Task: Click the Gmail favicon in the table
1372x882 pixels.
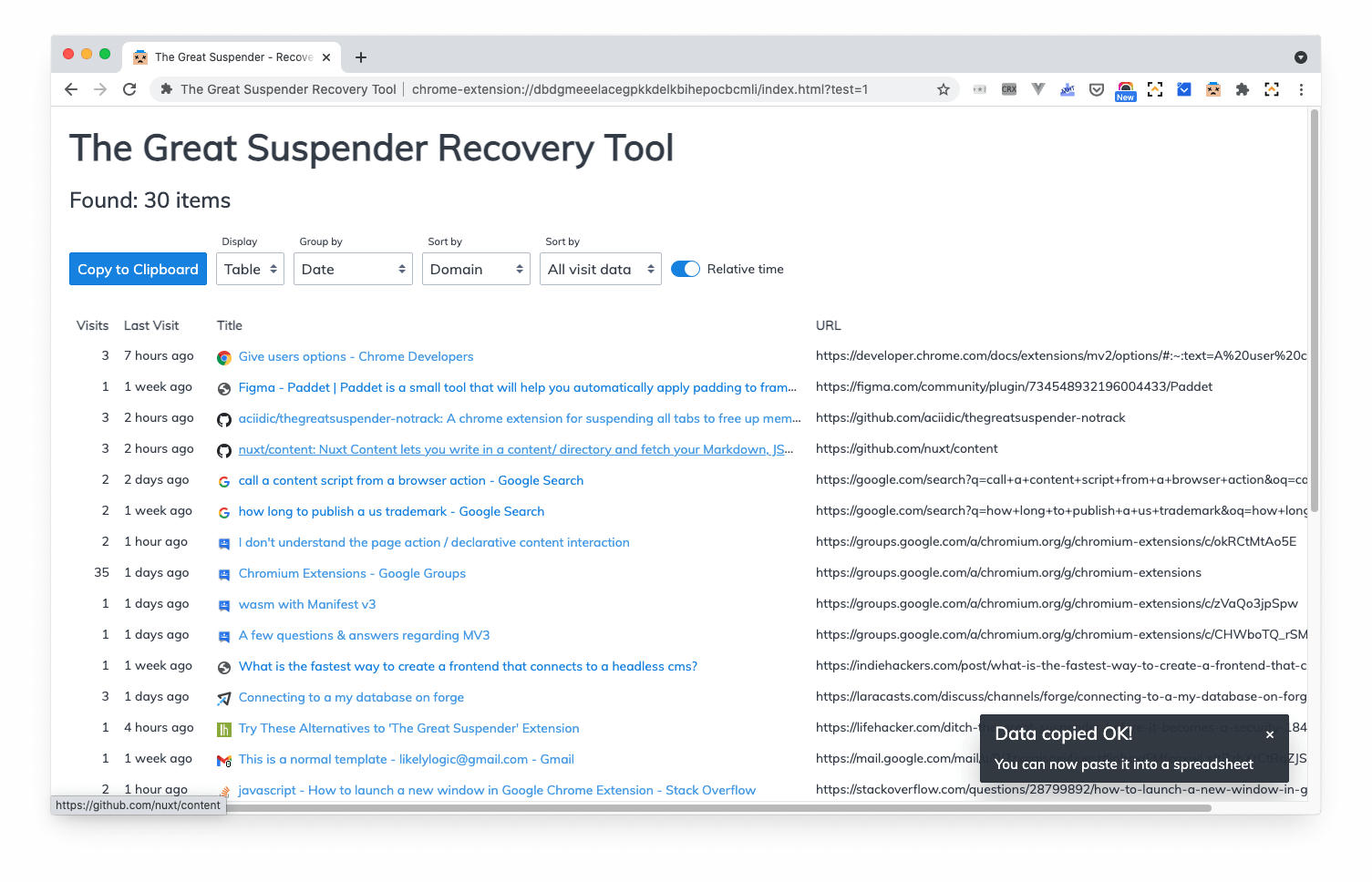Action: [x=224, y=761]
